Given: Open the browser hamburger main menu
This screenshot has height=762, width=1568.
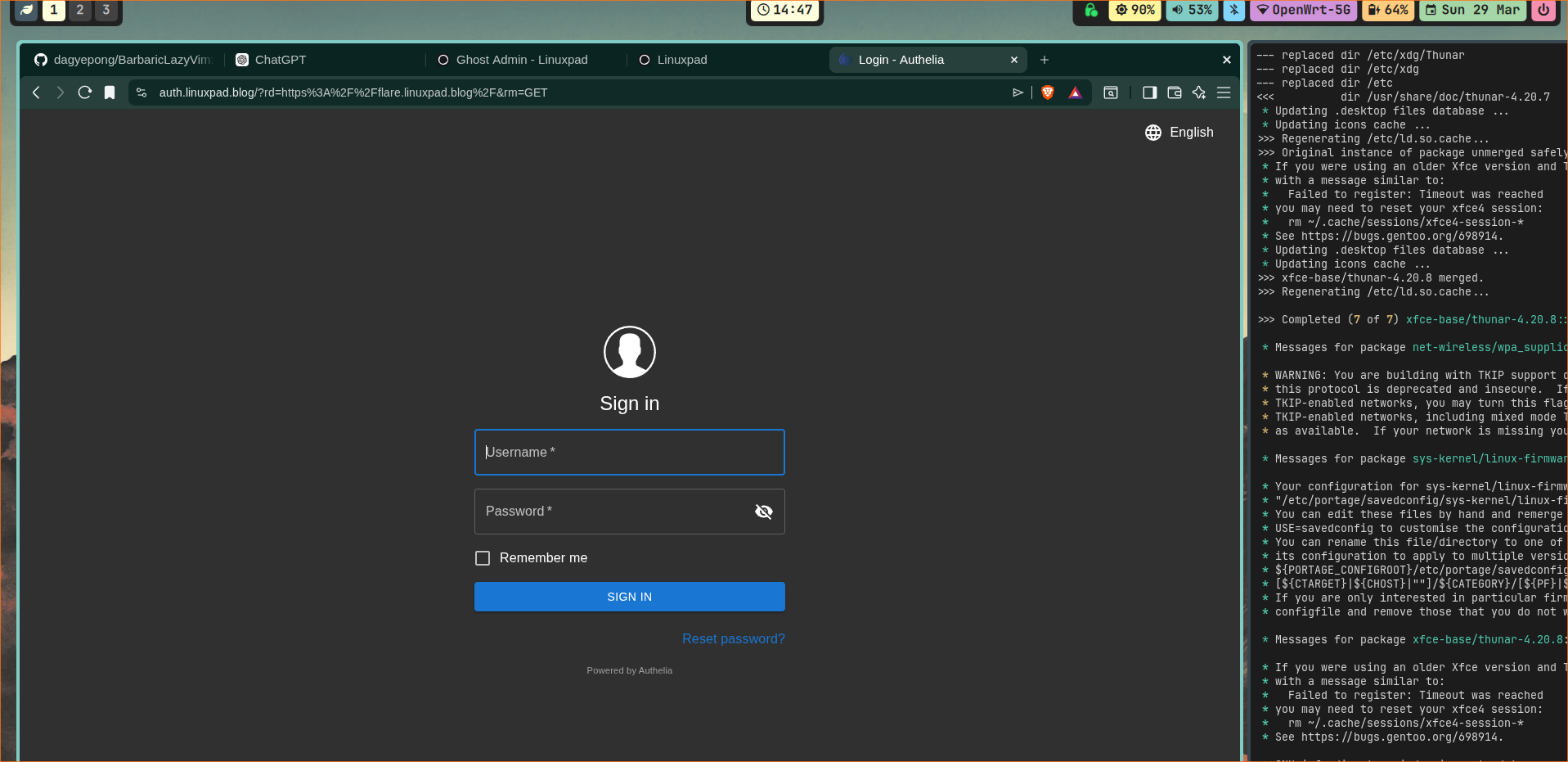Looking at the screenshot, I should pos(1224,92).
